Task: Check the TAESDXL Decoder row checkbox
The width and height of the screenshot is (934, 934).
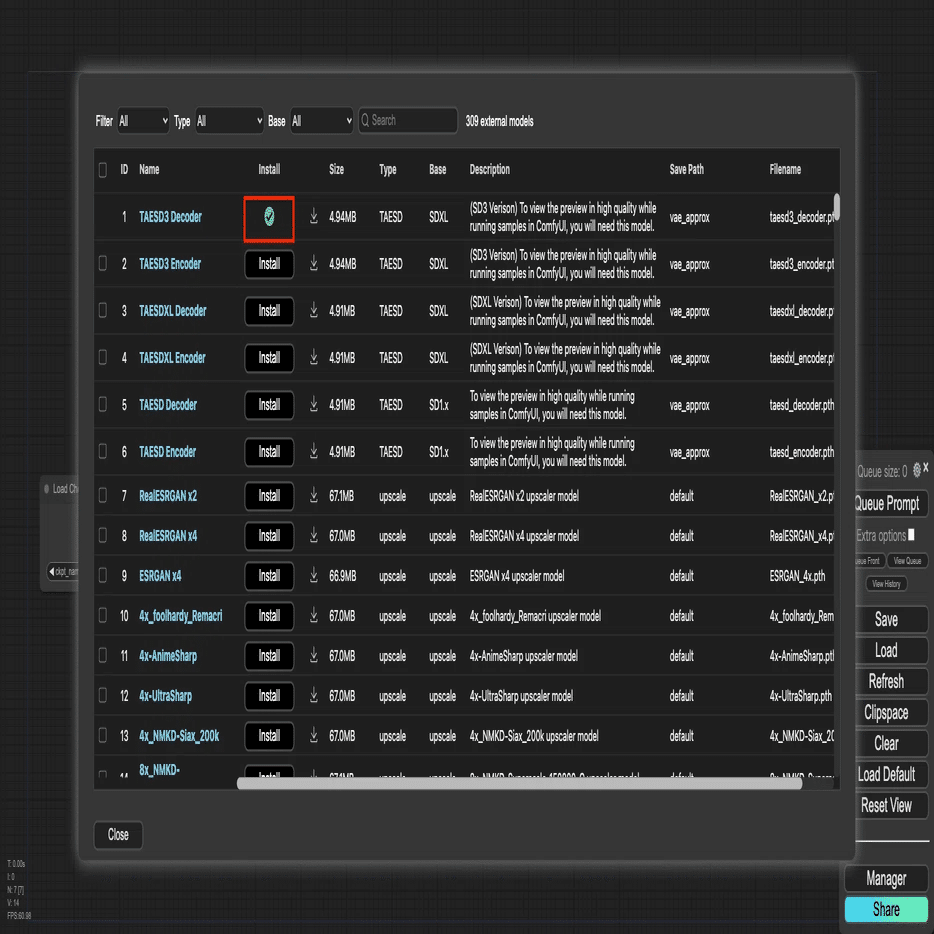Action: [102, 310]
